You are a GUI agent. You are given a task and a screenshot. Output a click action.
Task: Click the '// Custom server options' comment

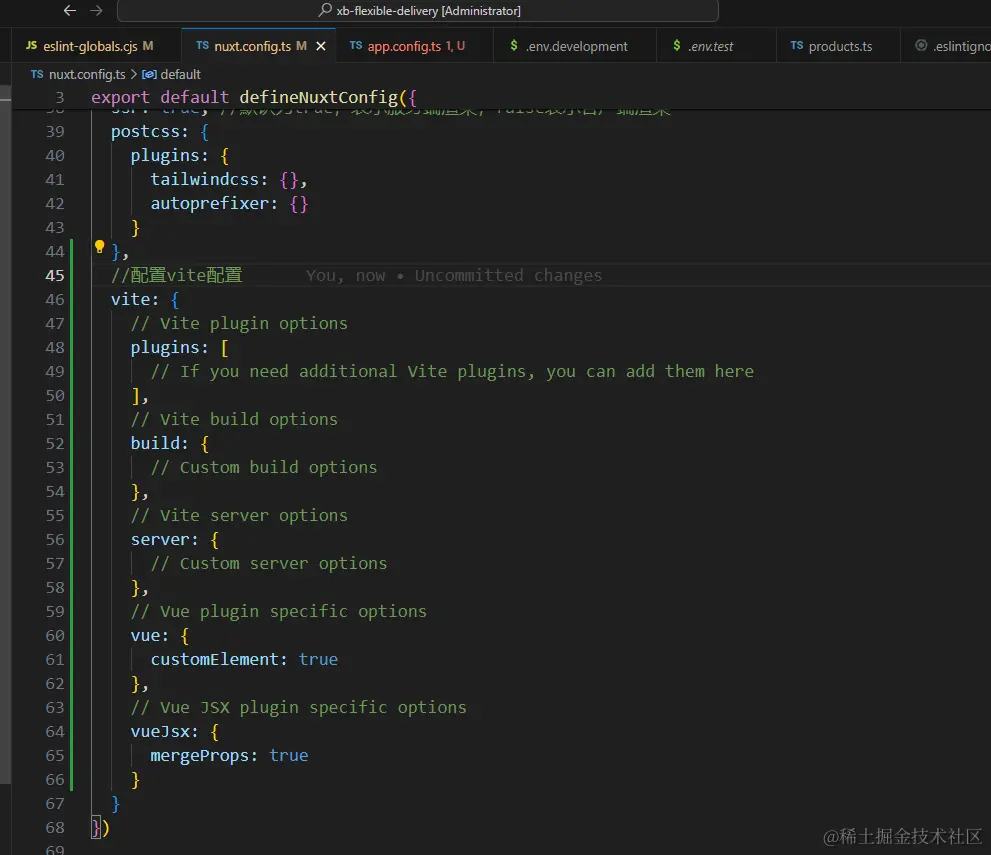pos(269,564)
